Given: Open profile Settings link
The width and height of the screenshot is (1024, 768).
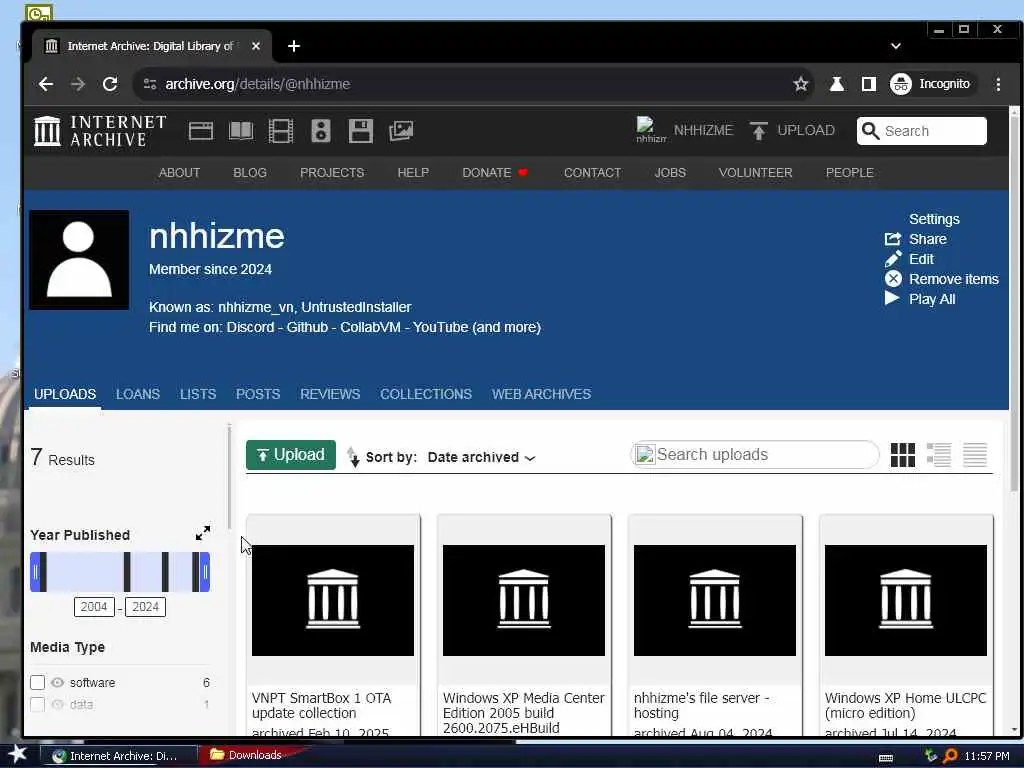Looking at the screenshot, I should pos(934,219).
